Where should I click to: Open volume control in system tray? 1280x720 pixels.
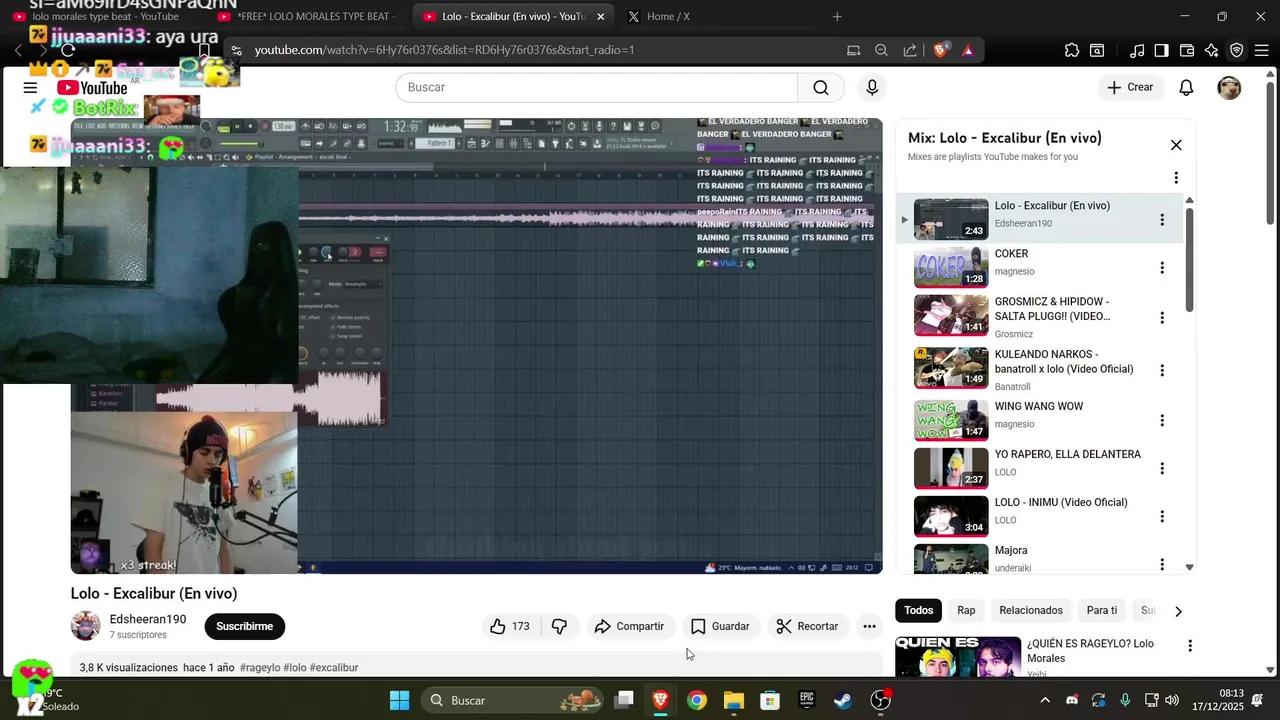click(1171, 700)
